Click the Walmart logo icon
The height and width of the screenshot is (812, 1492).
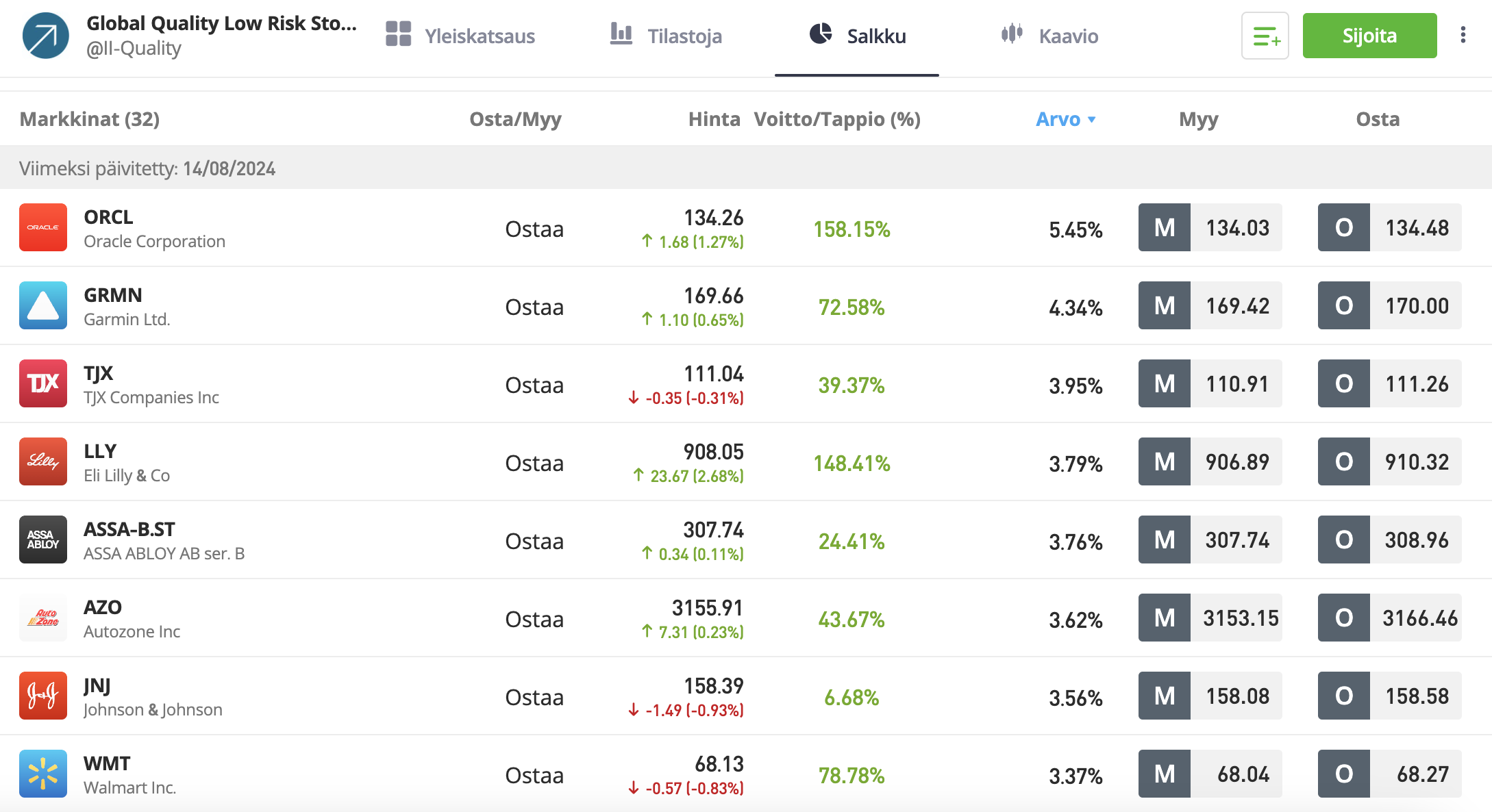tap(43, 774)
